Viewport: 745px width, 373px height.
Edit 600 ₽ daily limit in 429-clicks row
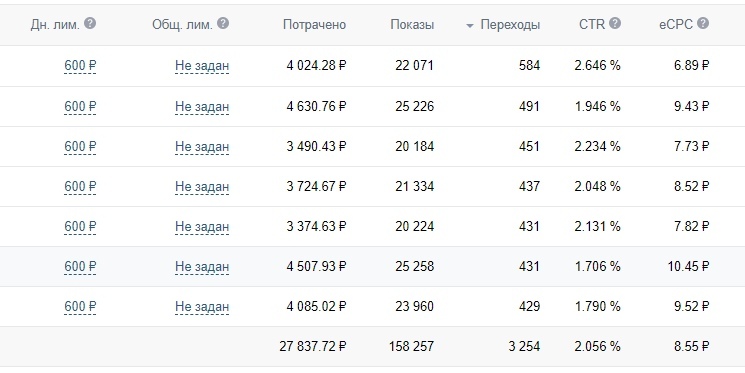click(80, 306)
